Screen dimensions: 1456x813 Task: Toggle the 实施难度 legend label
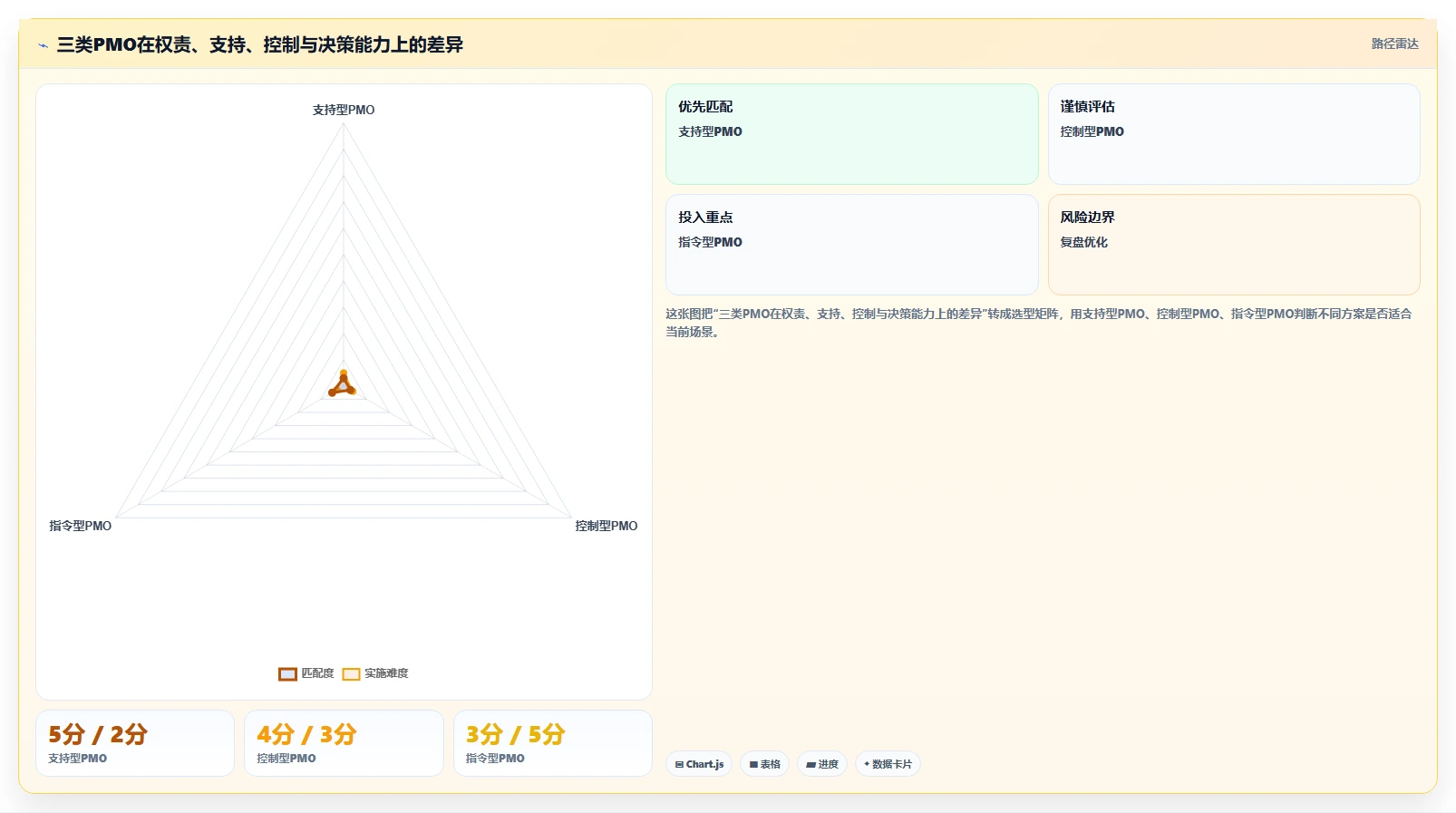(x=386, y=673)
